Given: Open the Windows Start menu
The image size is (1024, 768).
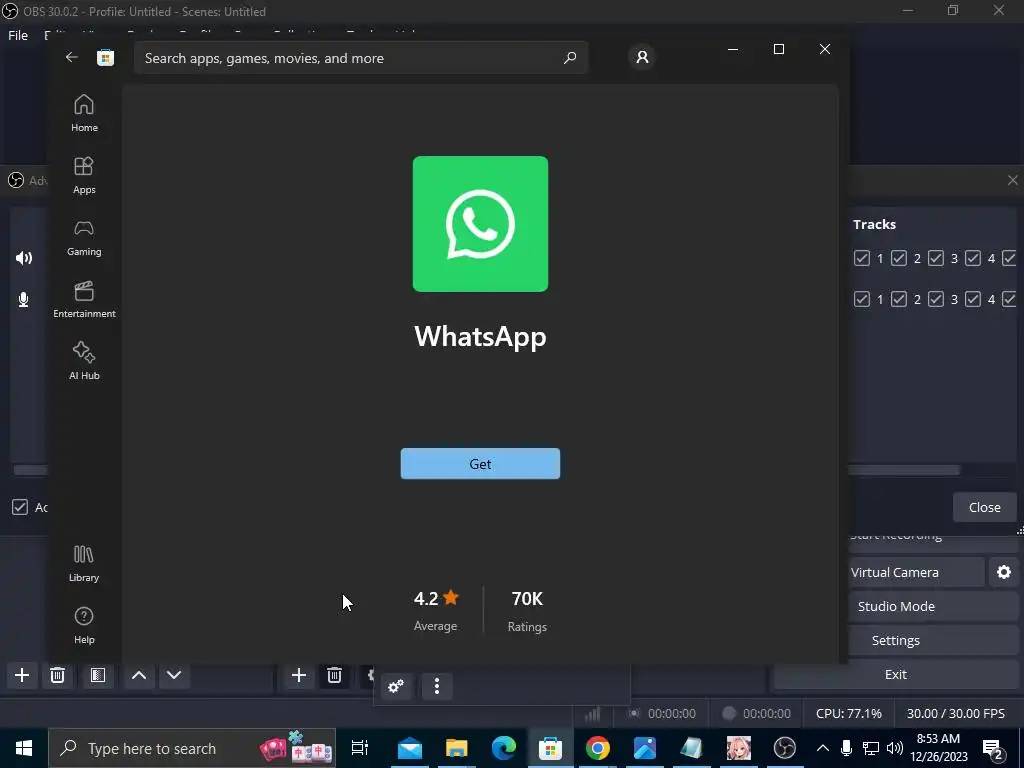Looking at the screenshot, I should [24, 748].
